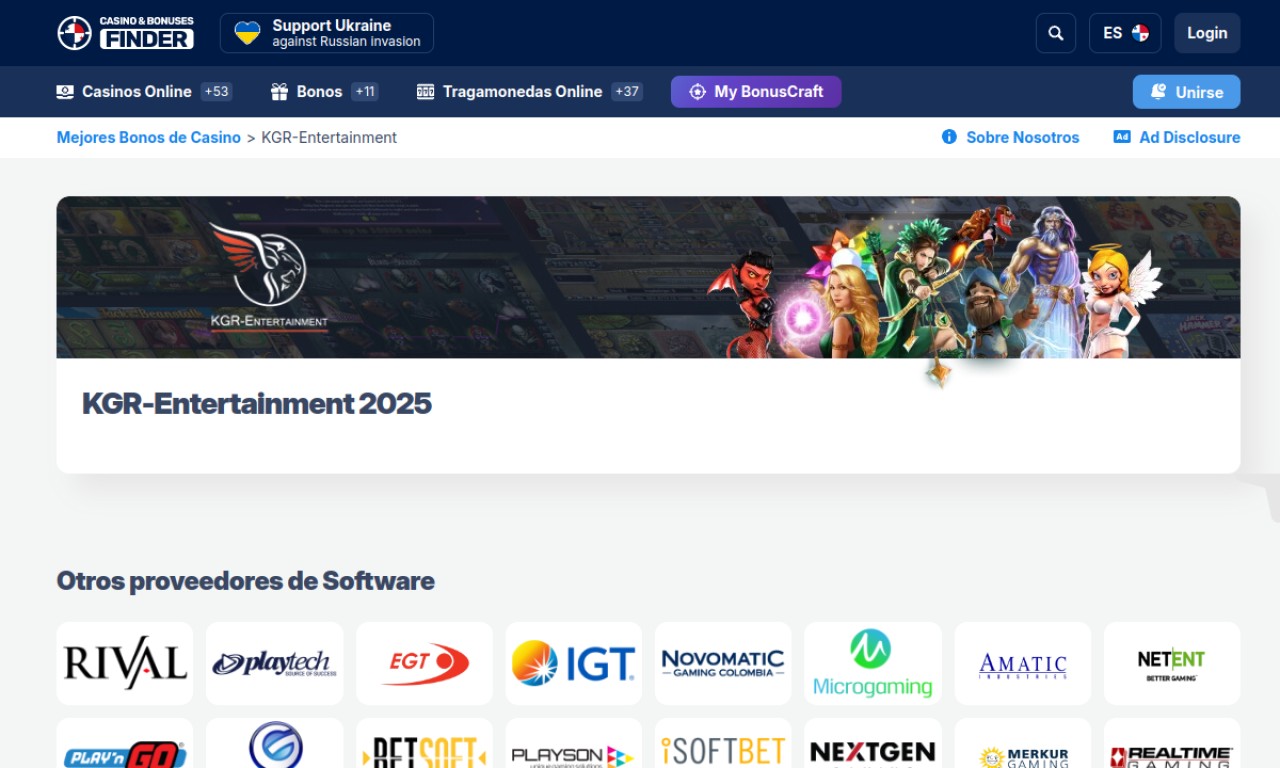Click the Otros proveedores de Software heading
Viewport: 1280px width, 768px height.
[246, 581]
